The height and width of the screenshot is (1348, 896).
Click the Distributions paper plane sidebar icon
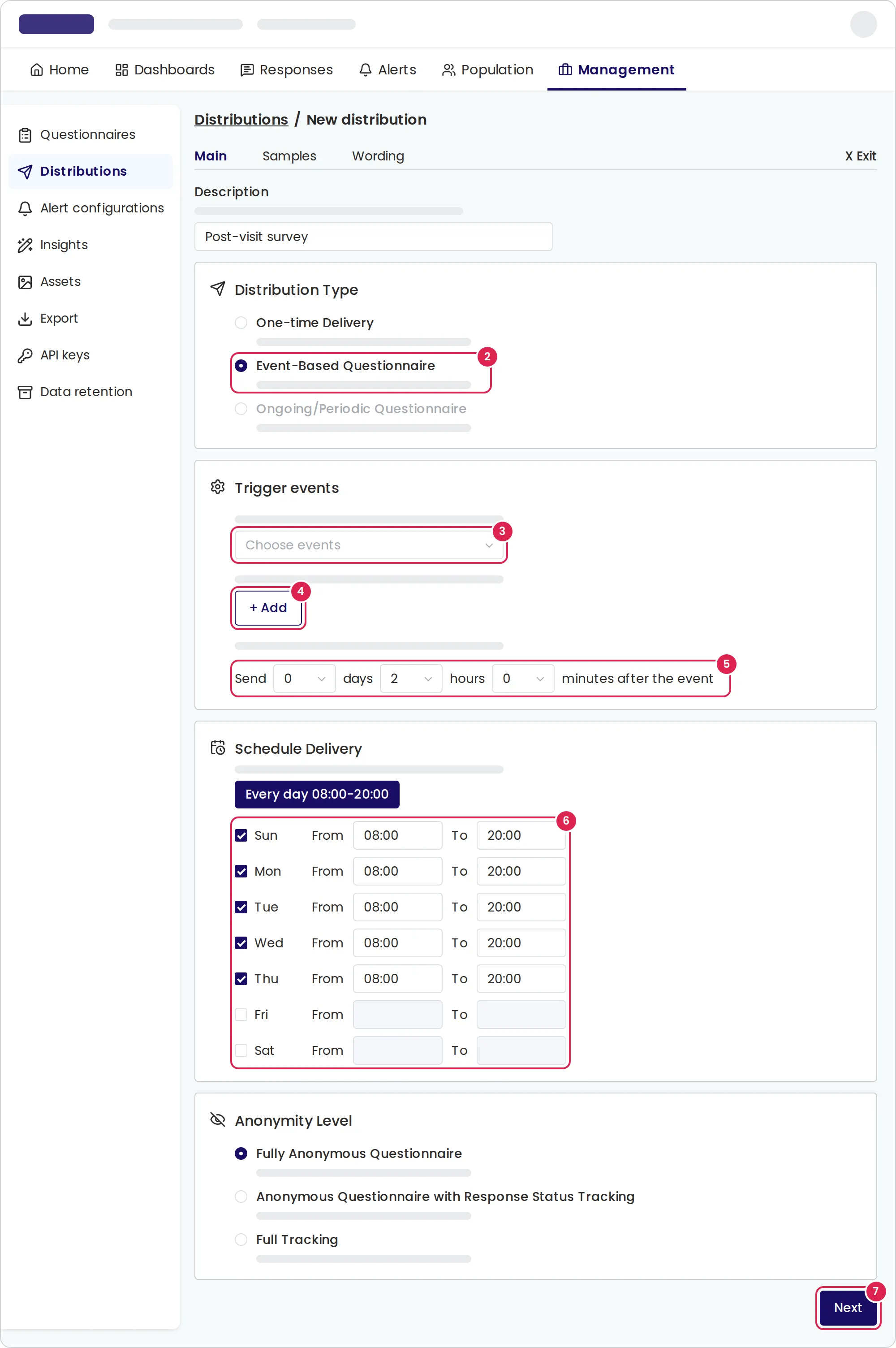point(25,172)
